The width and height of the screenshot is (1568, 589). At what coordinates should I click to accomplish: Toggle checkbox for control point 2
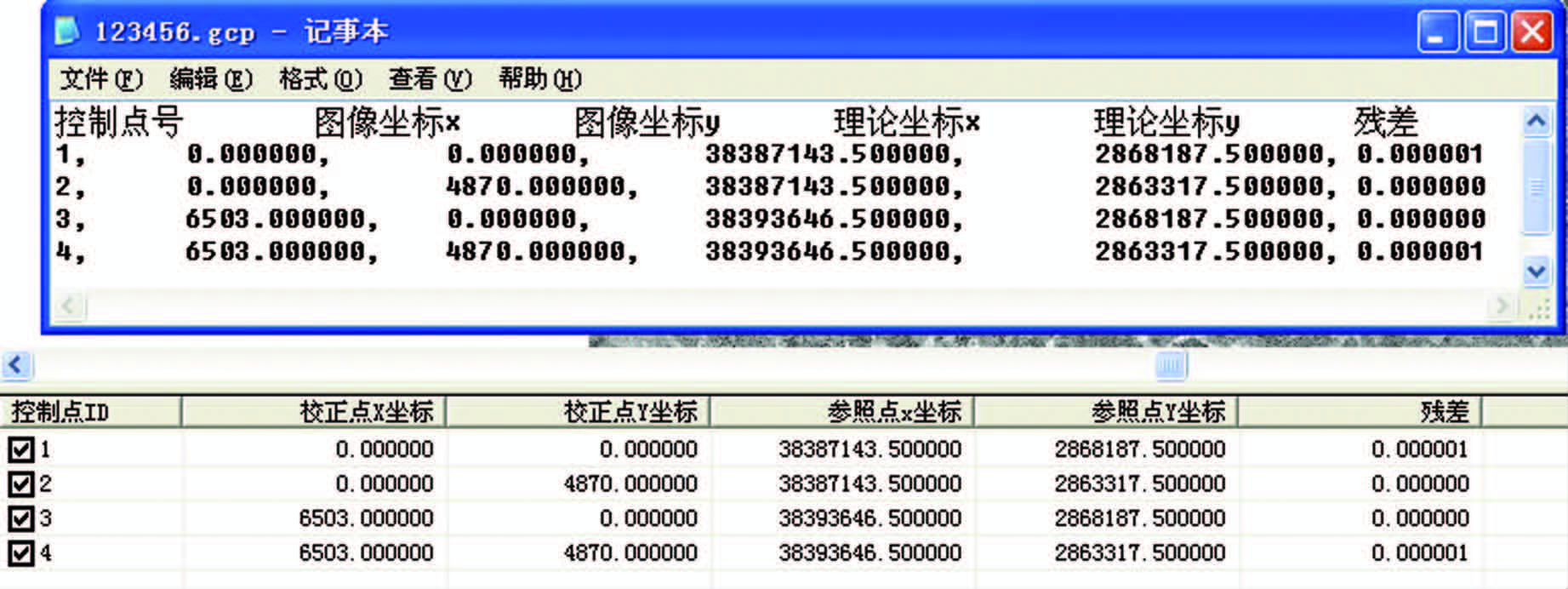pyautogui.click(x=20, y=484)
